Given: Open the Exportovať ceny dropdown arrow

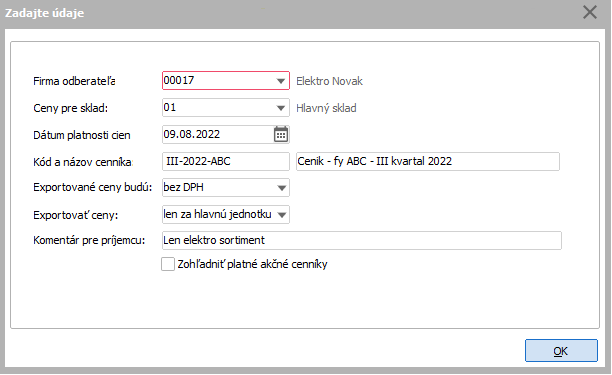Looking at the screenshot, I should pyautogui.click(x=281, y=215).
